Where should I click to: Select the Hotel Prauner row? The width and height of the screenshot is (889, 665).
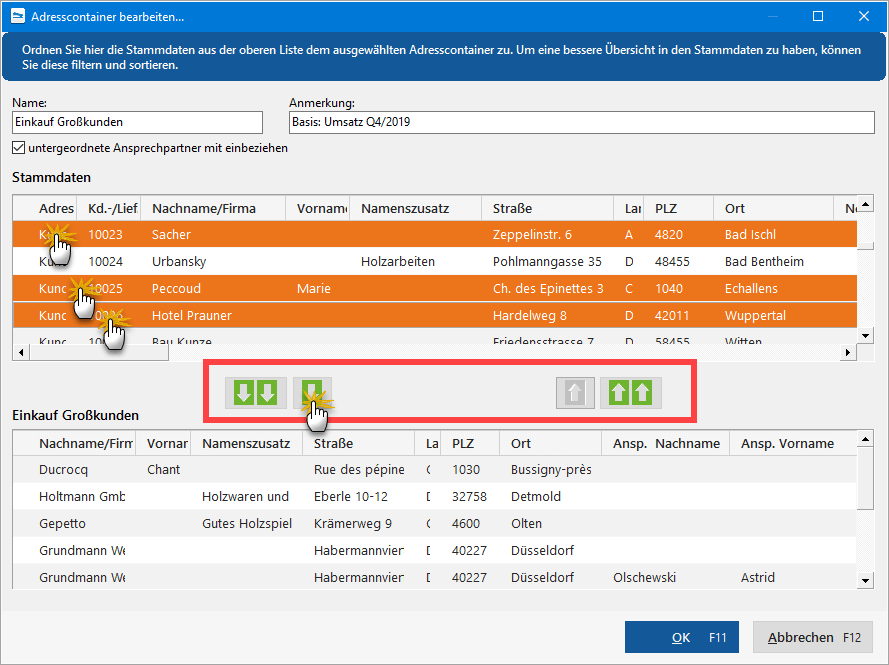pos(434,315)
